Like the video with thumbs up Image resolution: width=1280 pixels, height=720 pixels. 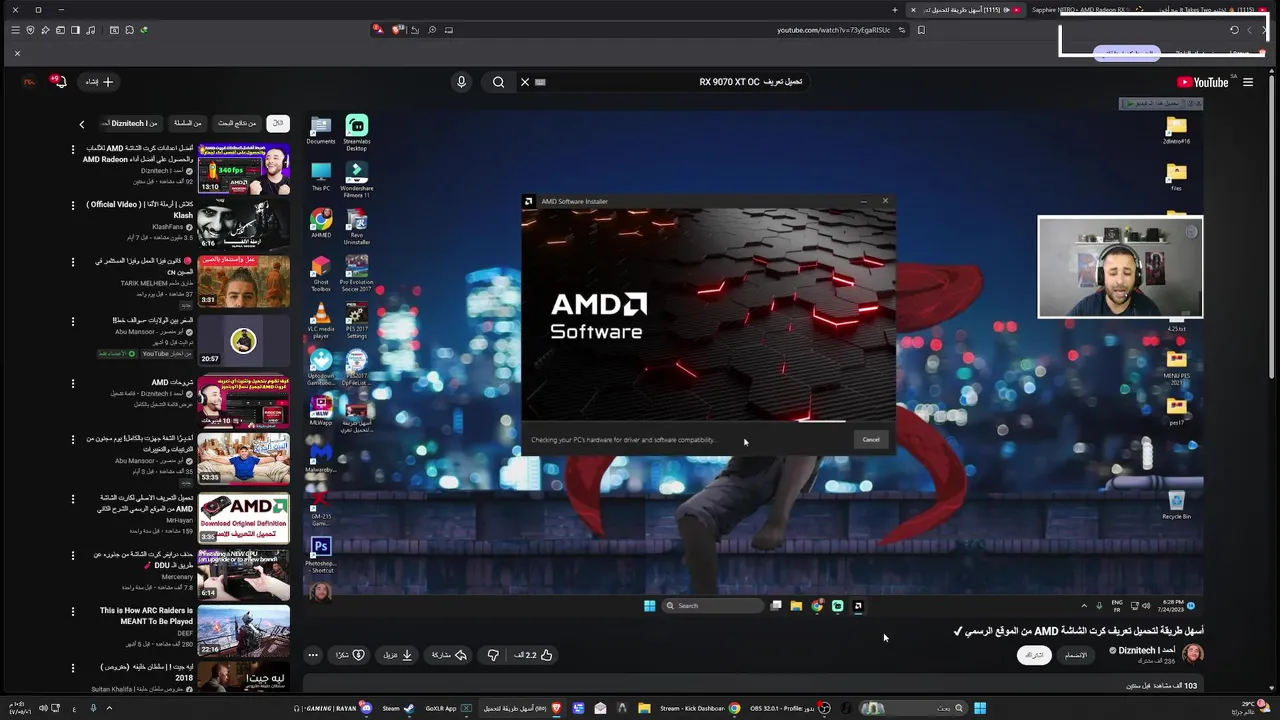534,655
